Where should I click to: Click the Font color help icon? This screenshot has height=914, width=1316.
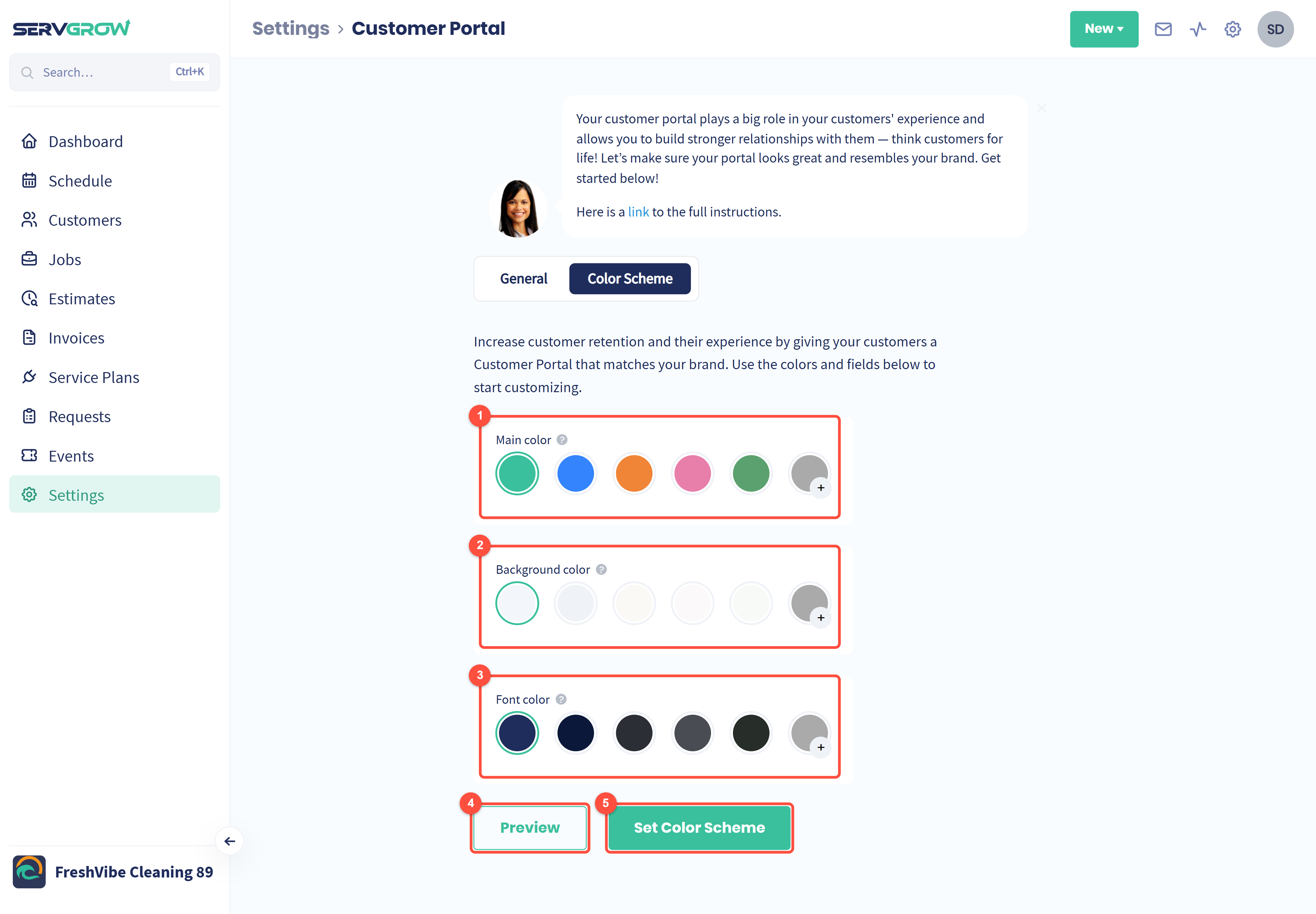tap(561, 699)
